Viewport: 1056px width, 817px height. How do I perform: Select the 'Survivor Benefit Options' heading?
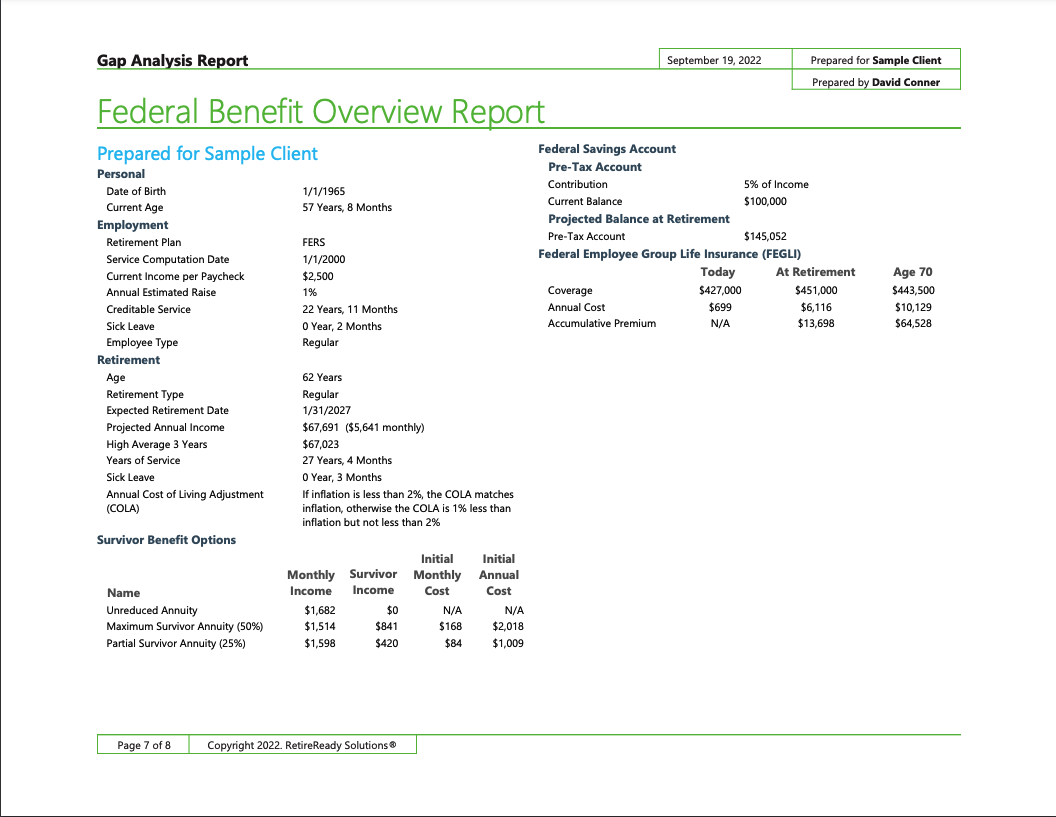point(166,540)
